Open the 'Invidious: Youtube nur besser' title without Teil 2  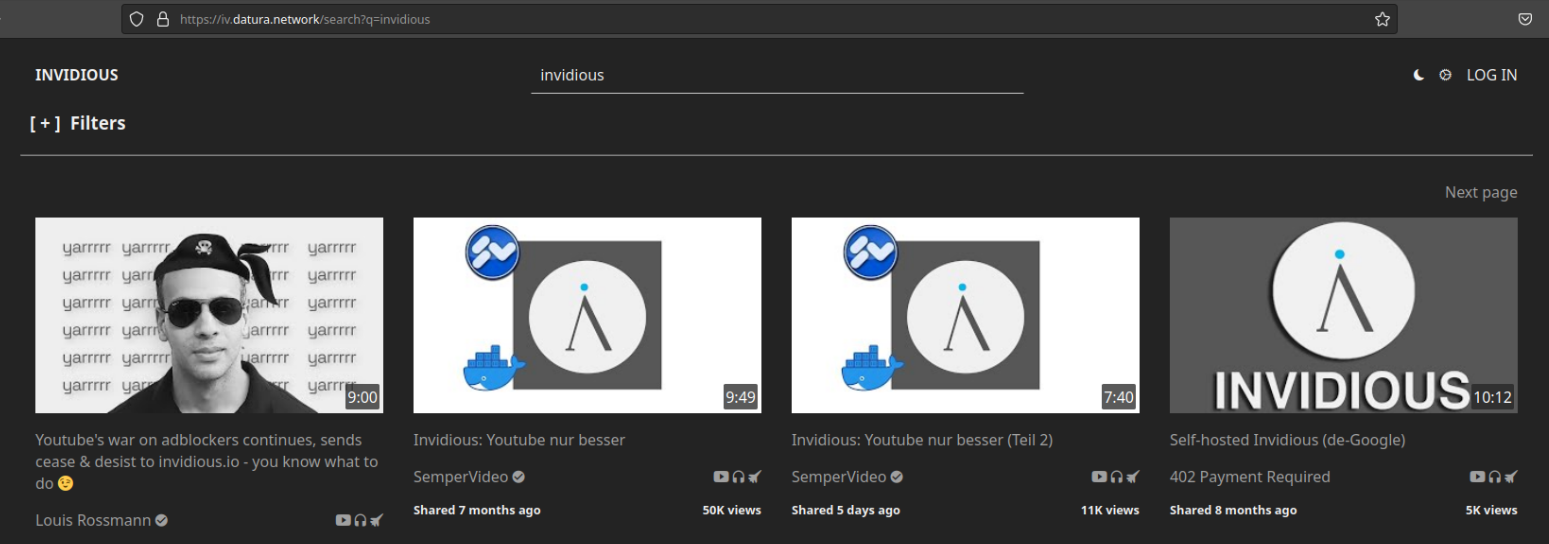click(x=519, y=440)
